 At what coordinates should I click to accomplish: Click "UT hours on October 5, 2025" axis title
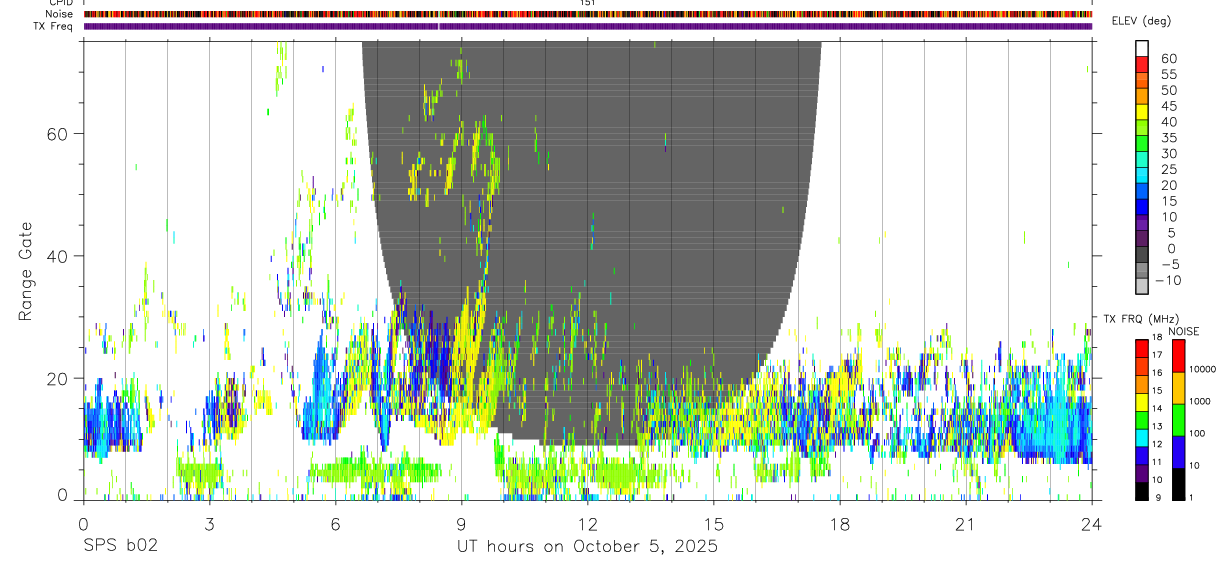coord(587,547)
